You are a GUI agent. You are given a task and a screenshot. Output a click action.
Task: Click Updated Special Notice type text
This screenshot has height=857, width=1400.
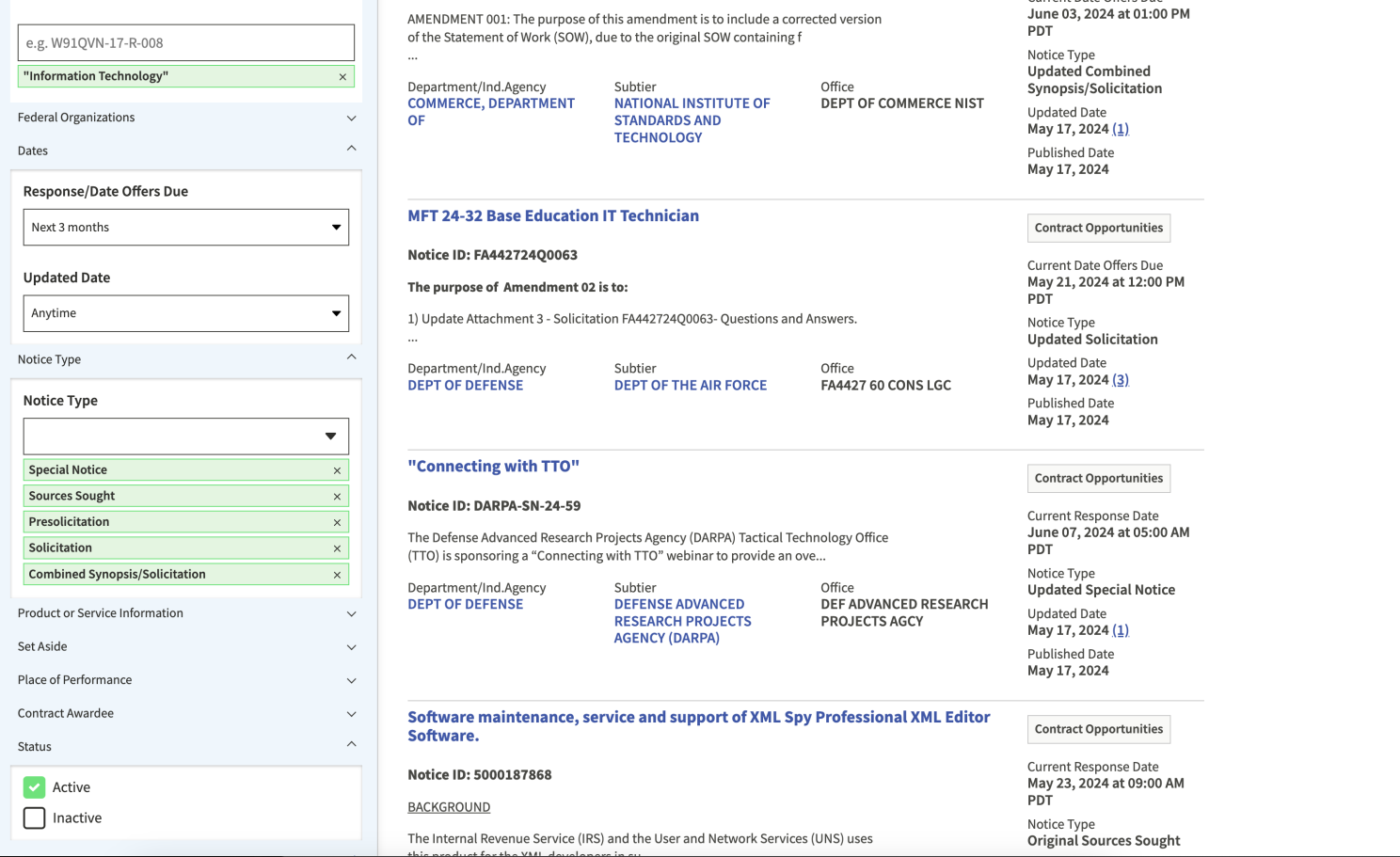[x=1101, y=591]
